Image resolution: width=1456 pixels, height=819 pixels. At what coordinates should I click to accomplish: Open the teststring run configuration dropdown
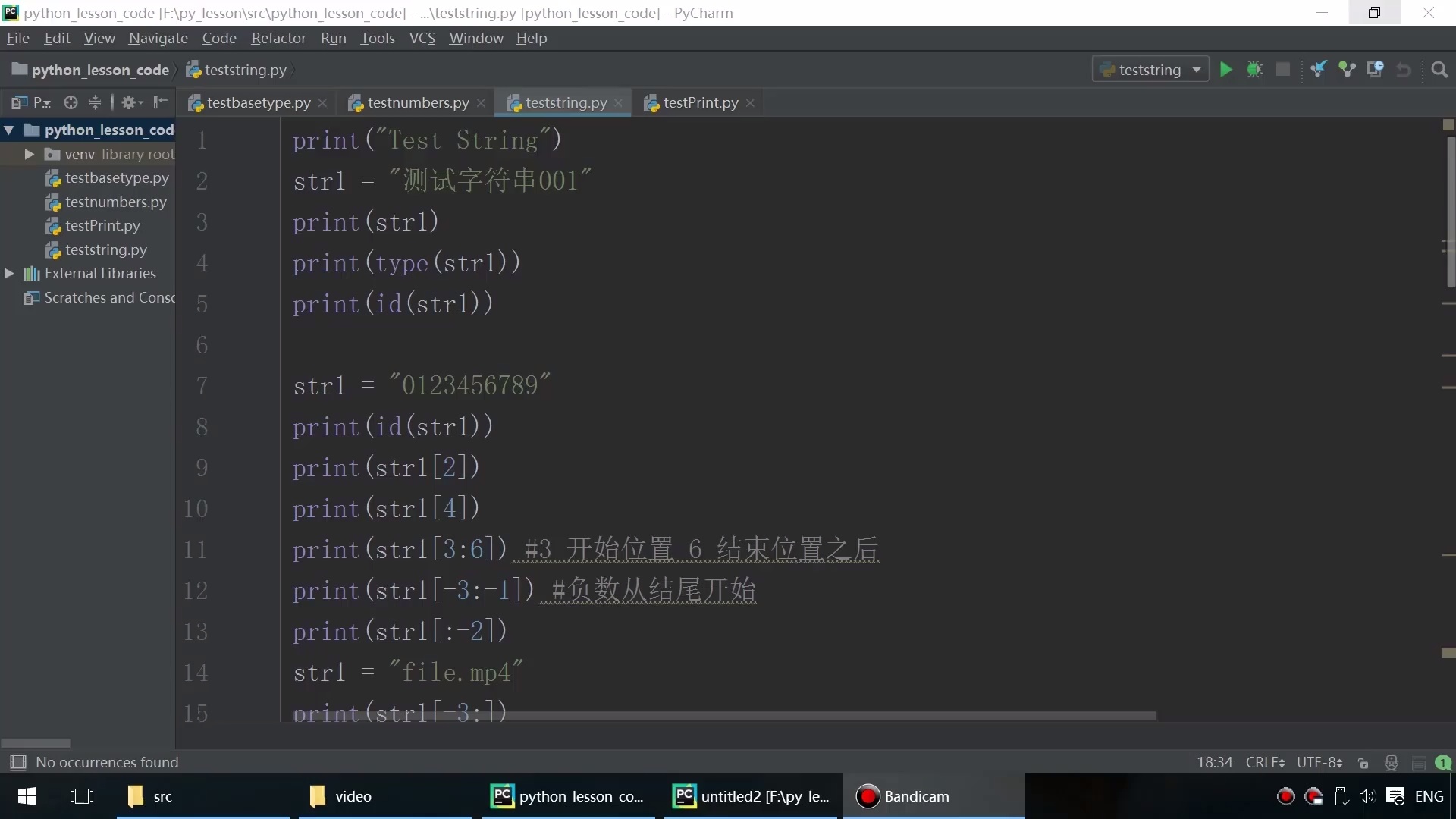click(x=1197, y=69)
